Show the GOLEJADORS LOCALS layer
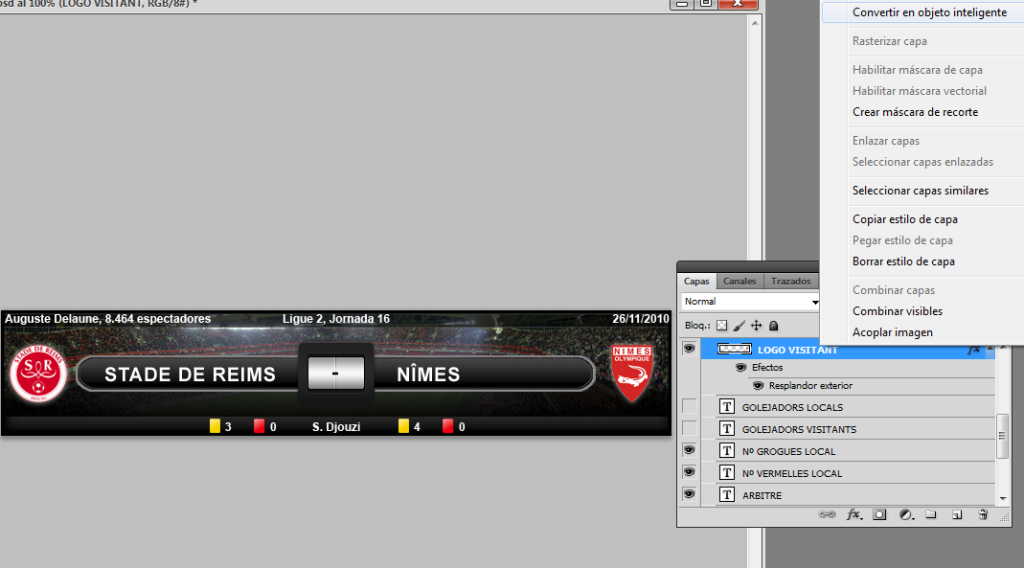Image resolution: width=1024 pixels, height=568 pixels. coord(689,407)
